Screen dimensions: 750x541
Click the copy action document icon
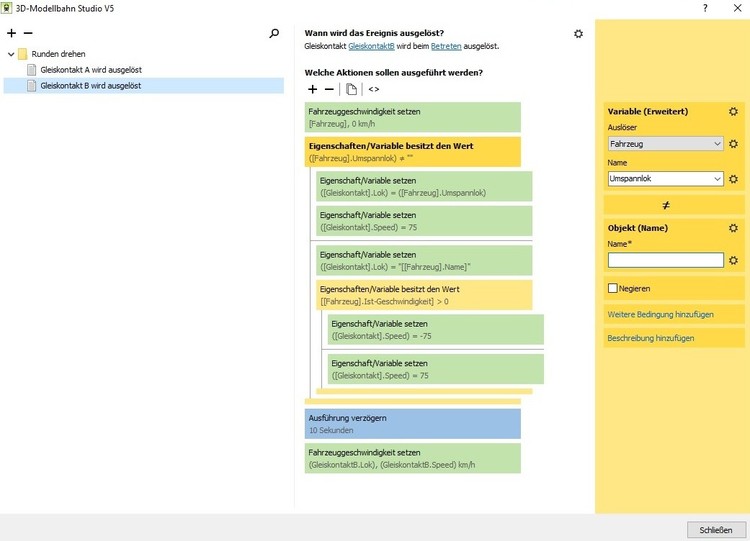click(x=352, y=89)
